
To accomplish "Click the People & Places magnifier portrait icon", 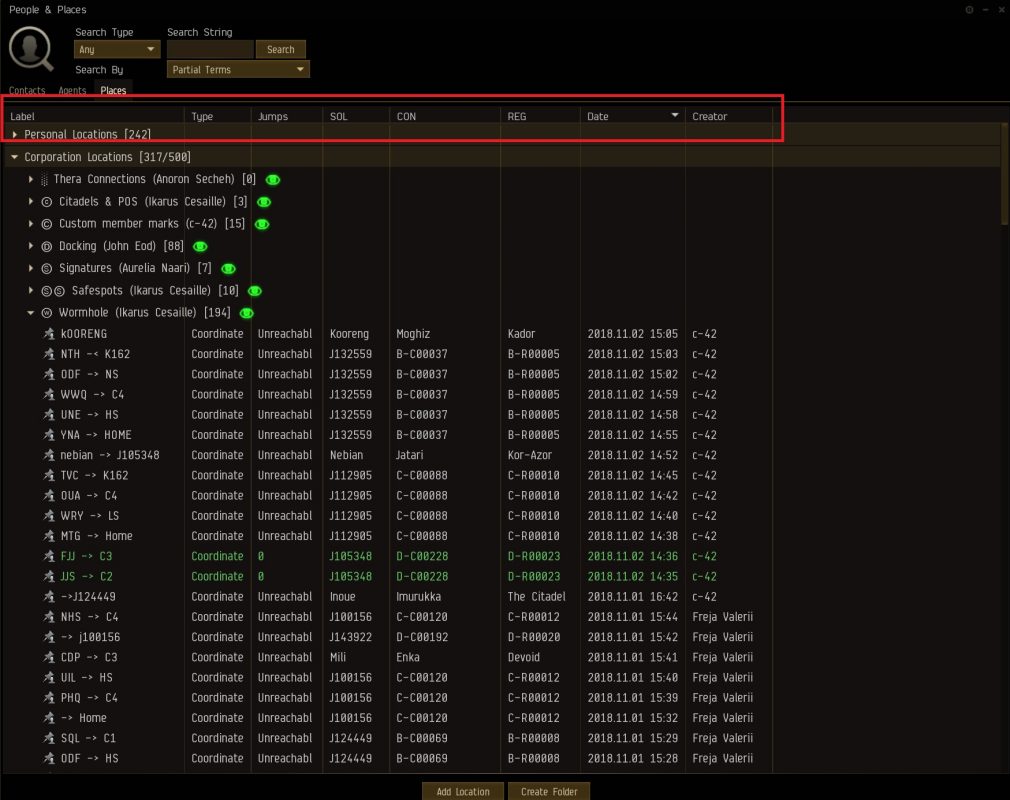I will point(31,50).
